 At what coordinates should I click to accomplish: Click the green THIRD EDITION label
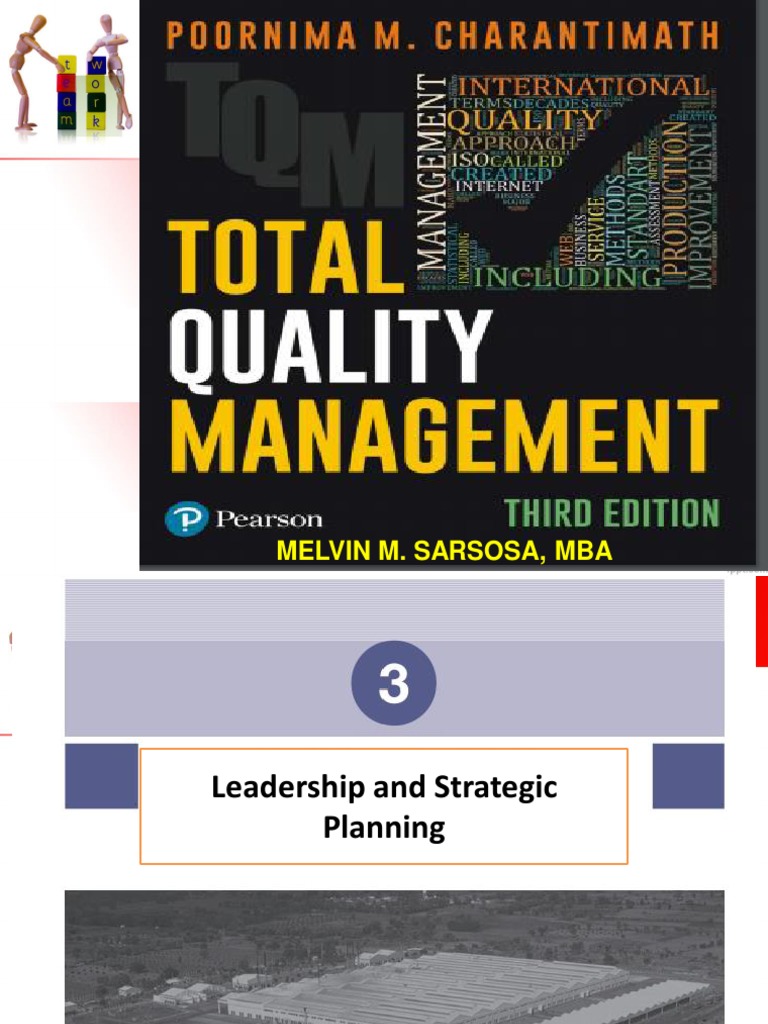pos(611,513)
